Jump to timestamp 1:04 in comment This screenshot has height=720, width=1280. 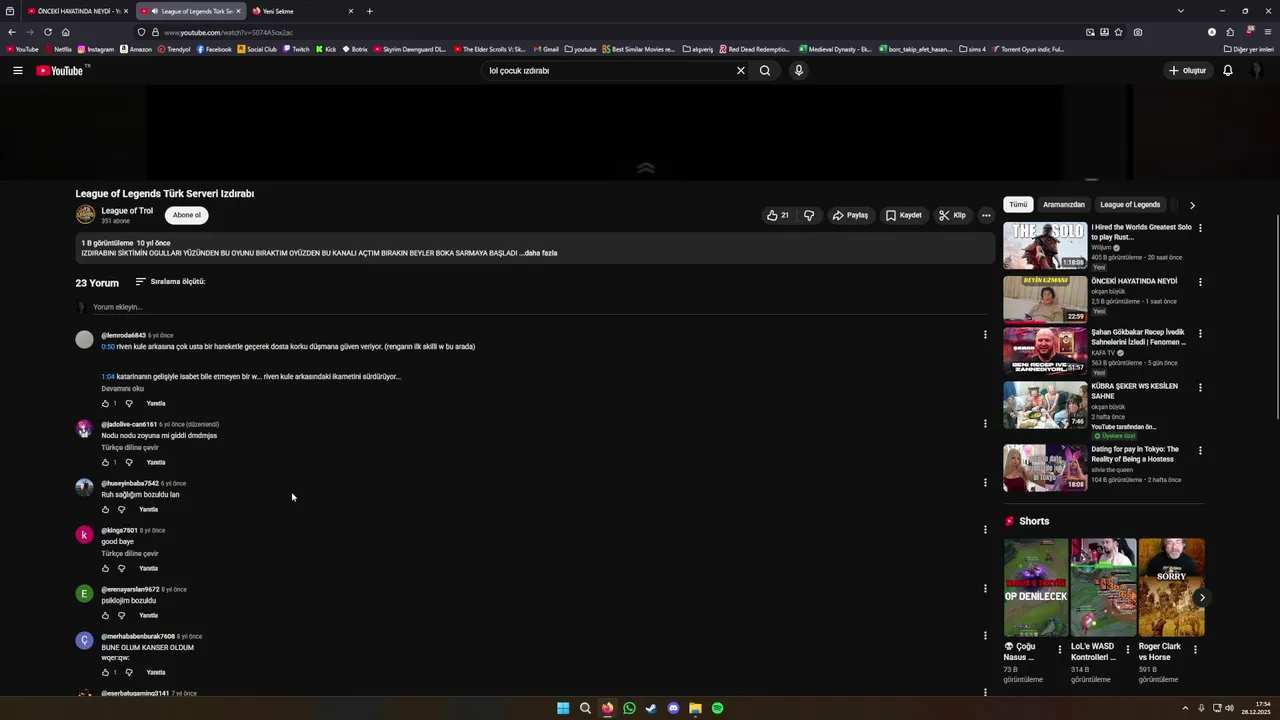108,377
